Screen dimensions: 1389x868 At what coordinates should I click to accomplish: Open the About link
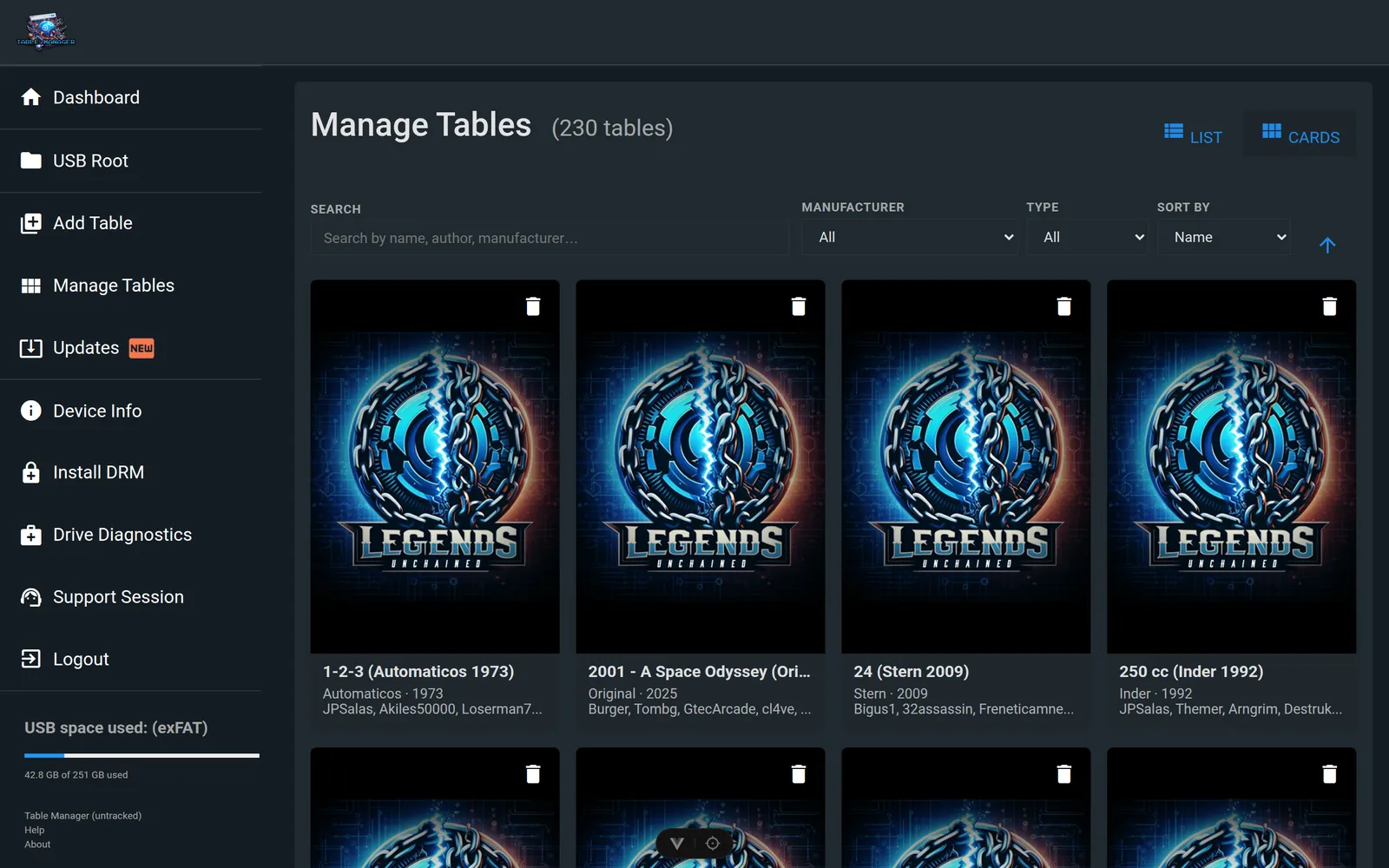37,845
